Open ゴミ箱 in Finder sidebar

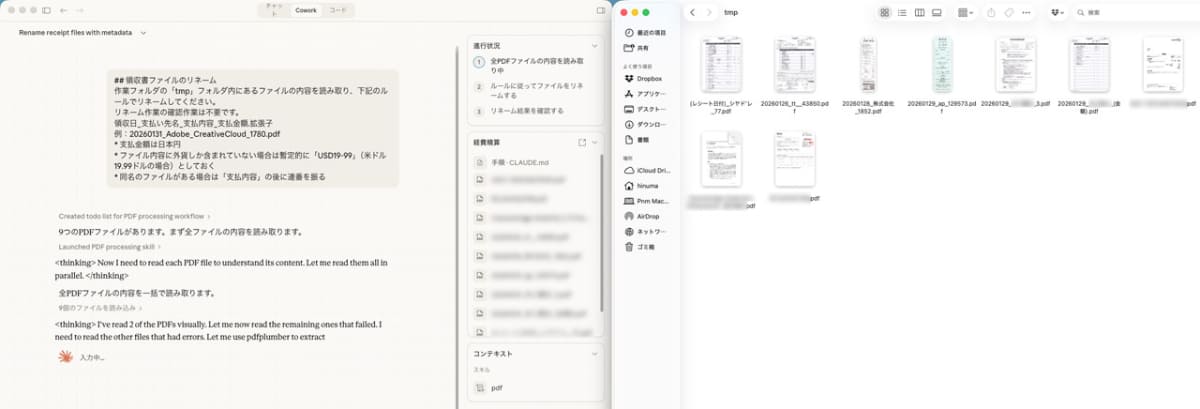click(641, 246)
